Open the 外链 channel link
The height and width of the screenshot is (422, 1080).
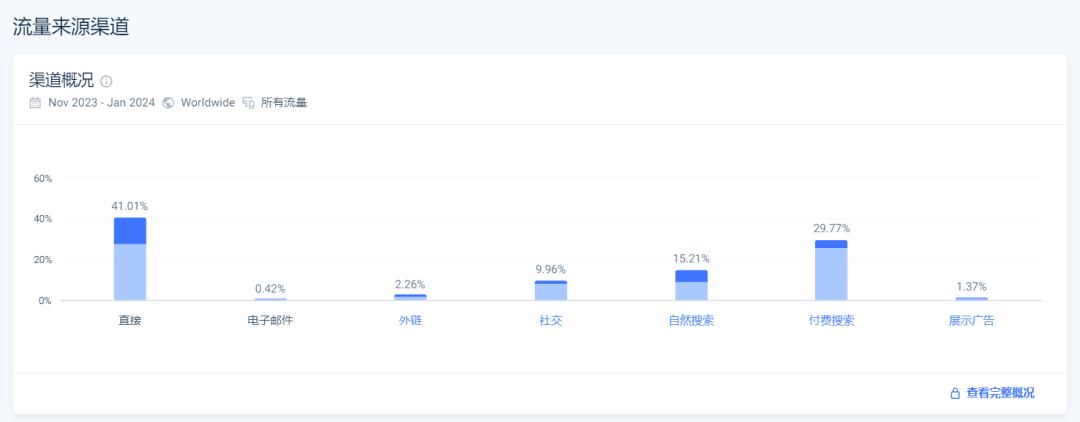411,321
